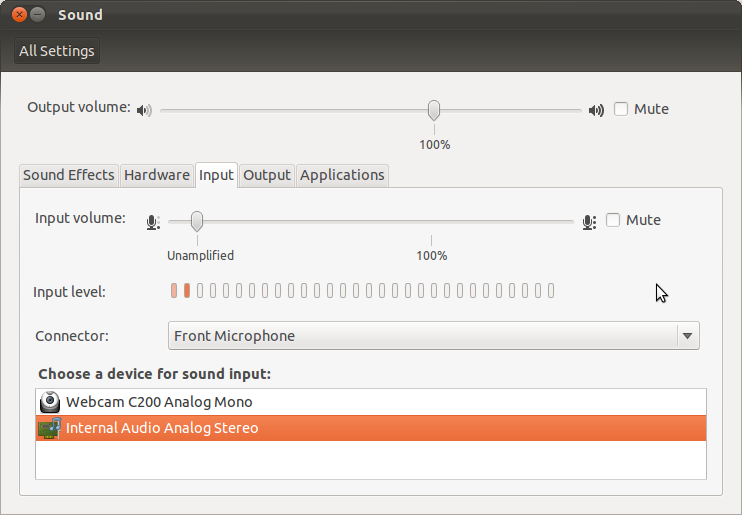Go back to All Settings
Screen dimensions: 742x515
(57, 51)
